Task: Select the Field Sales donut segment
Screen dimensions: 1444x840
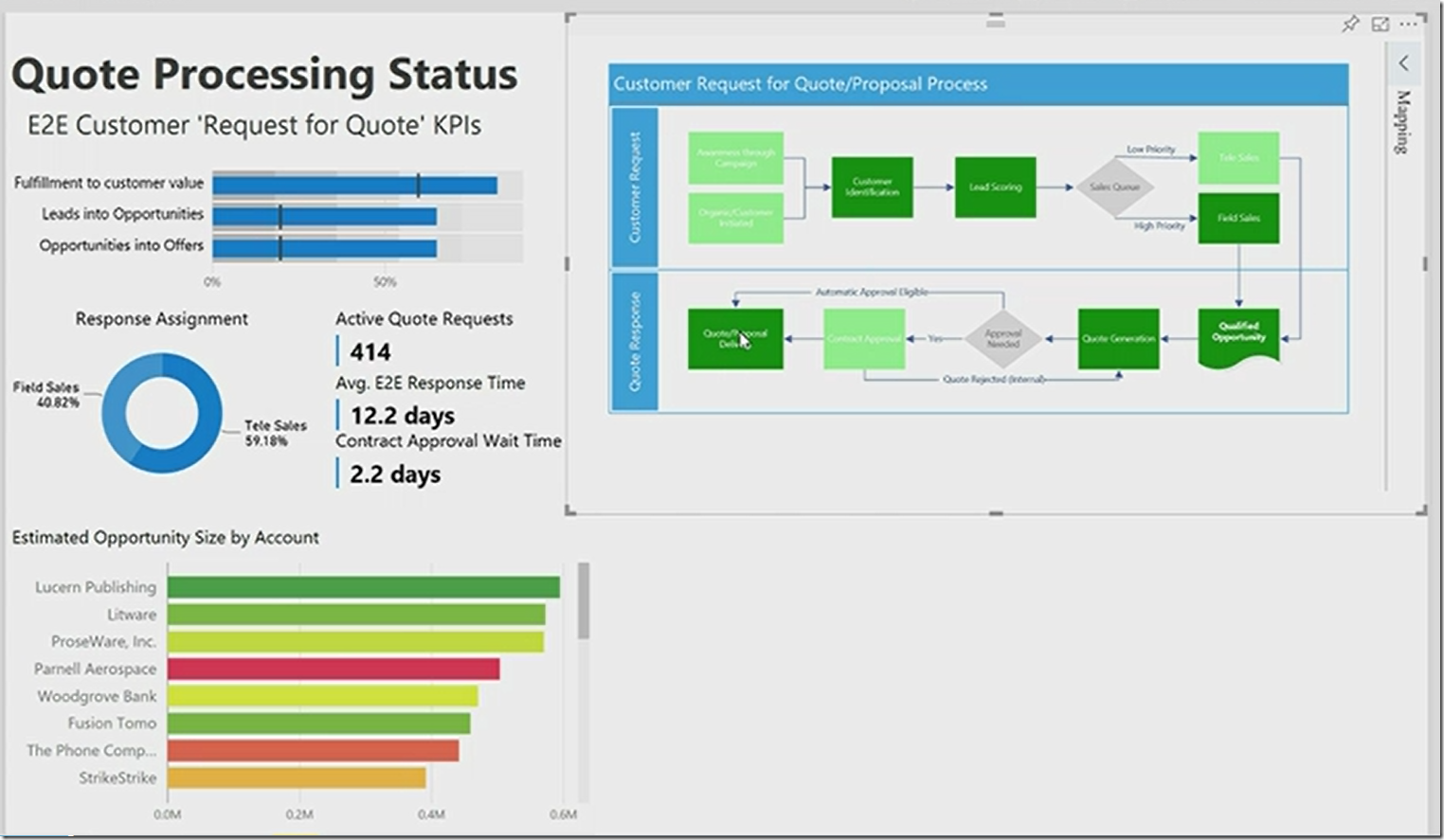Action: (x=117, y=398)
